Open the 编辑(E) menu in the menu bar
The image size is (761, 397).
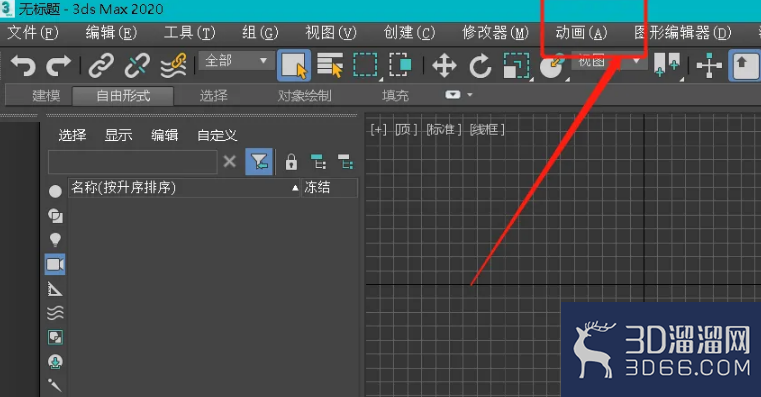pyautogui.click(x=111, y=33)
